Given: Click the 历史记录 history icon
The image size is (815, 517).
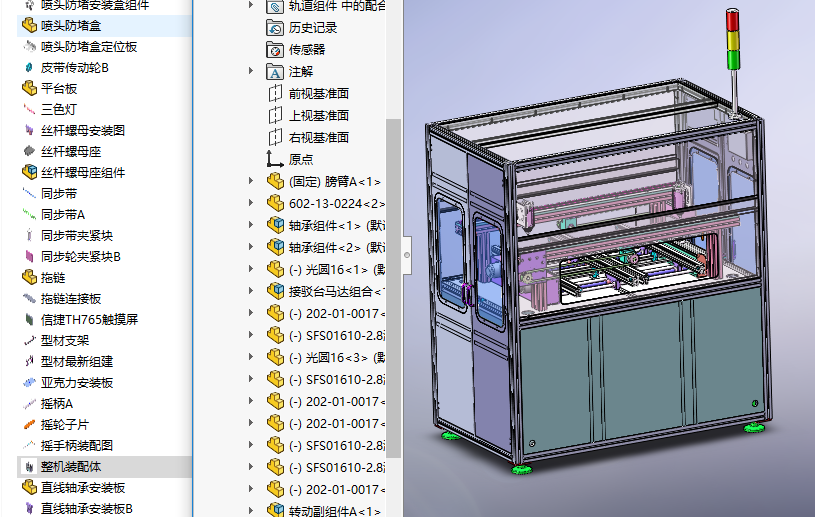Looking at the screenshot, I should [274, 28].
